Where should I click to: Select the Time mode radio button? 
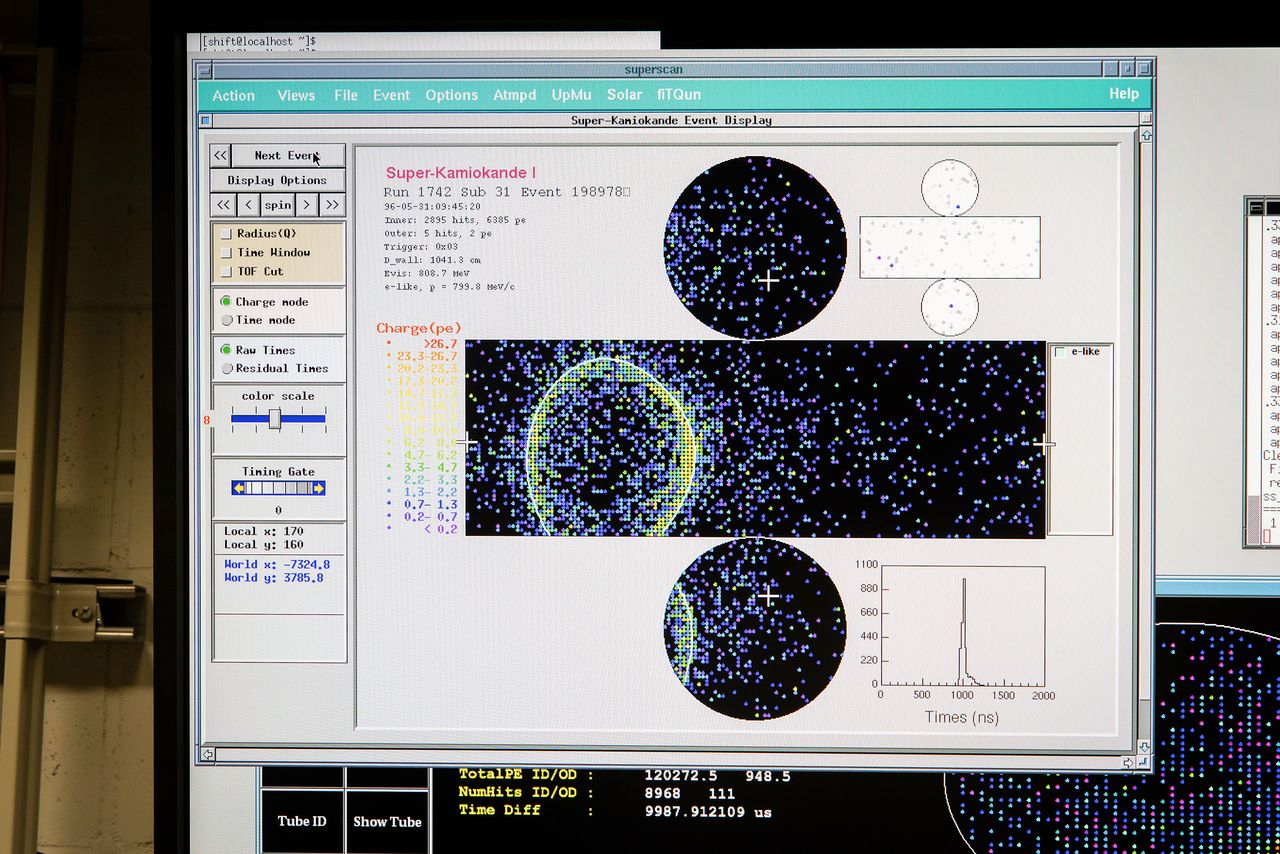click(x=226, y=320)
